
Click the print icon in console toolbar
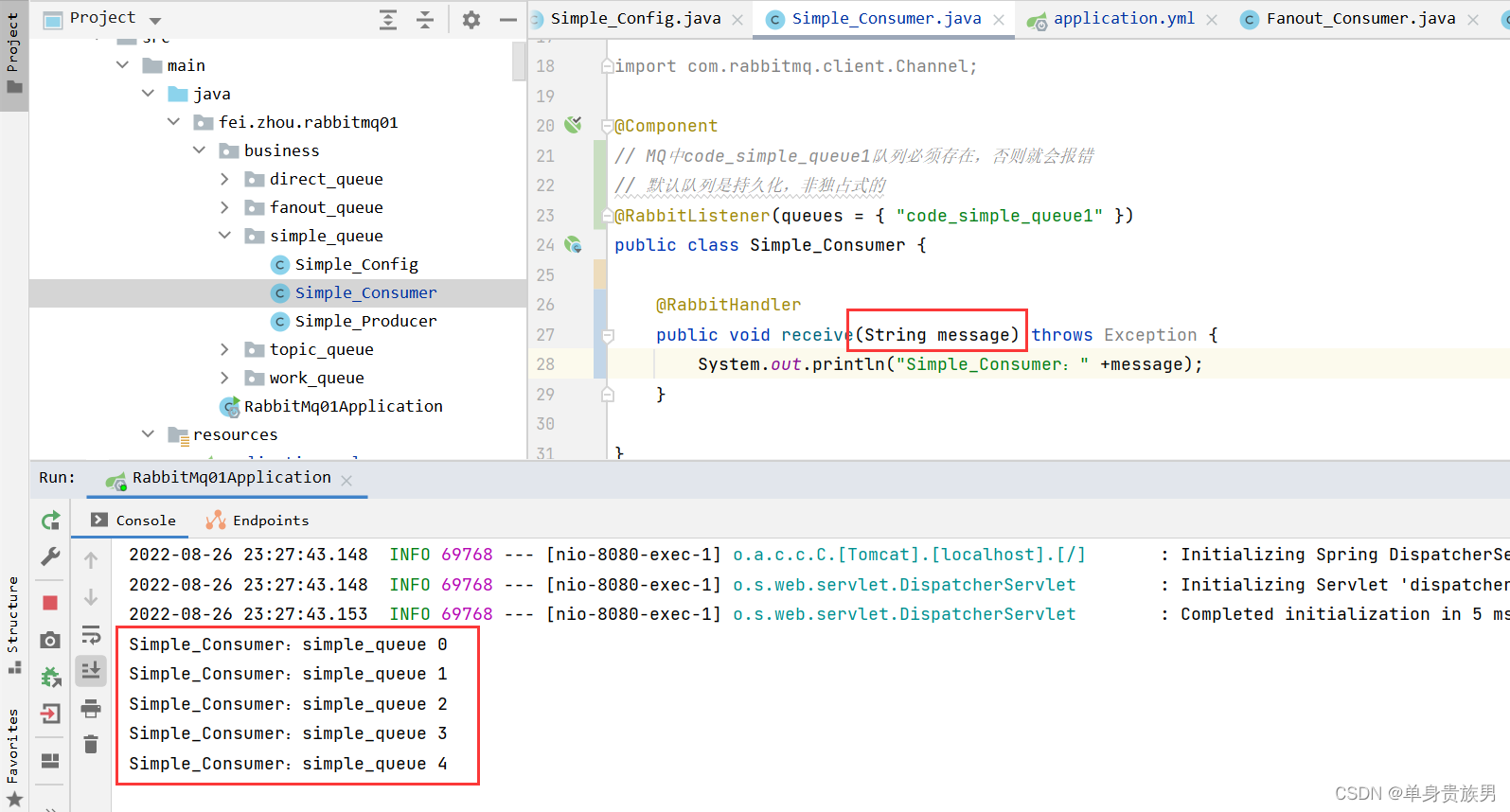(91, 708)
